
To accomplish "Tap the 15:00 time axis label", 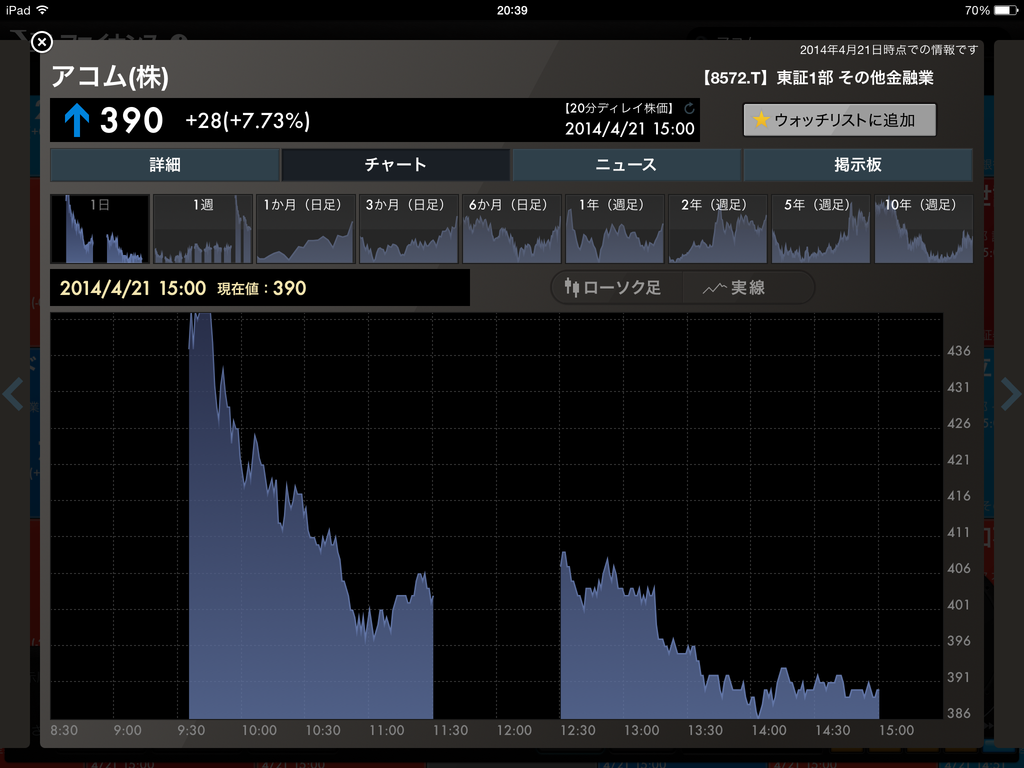I will 896,730.
